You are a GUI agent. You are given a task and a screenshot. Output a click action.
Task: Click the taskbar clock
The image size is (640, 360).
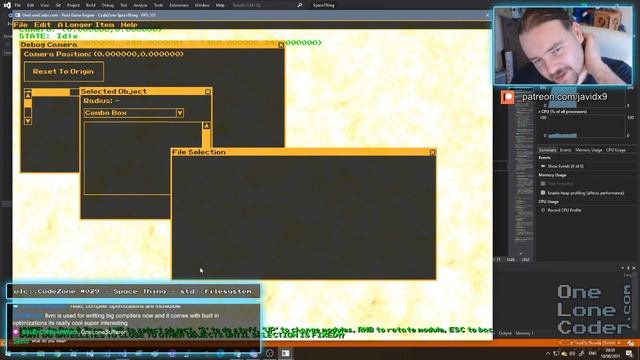pos(611,353)
